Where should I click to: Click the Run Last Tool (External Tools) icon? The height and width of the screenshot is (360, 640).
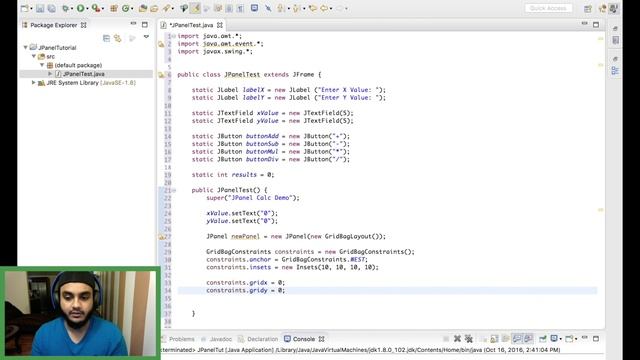pos(96,8)
